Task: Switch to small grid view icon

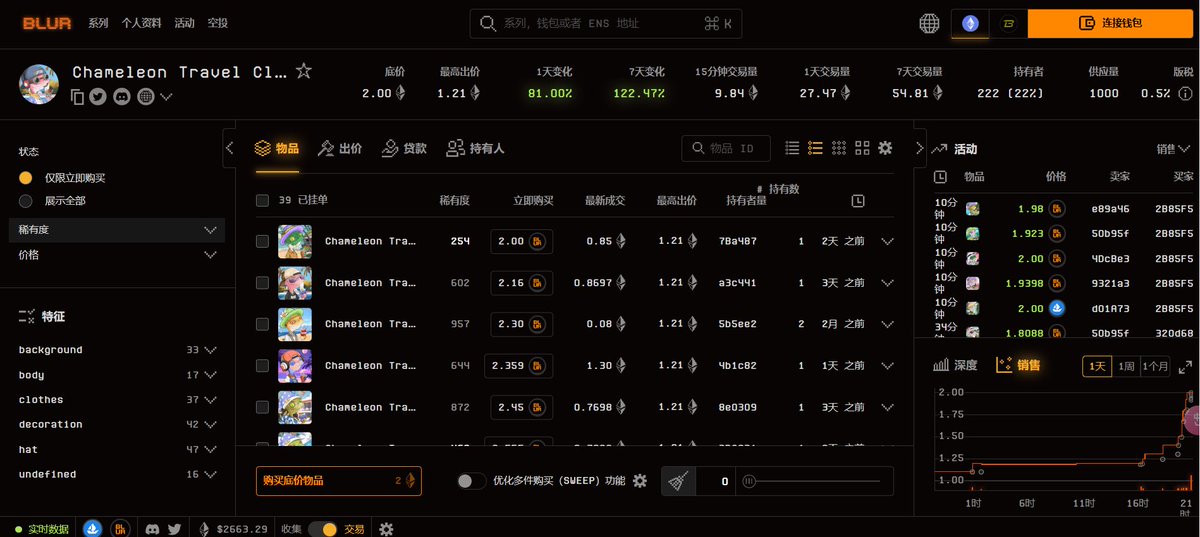Action: (839, 148)
